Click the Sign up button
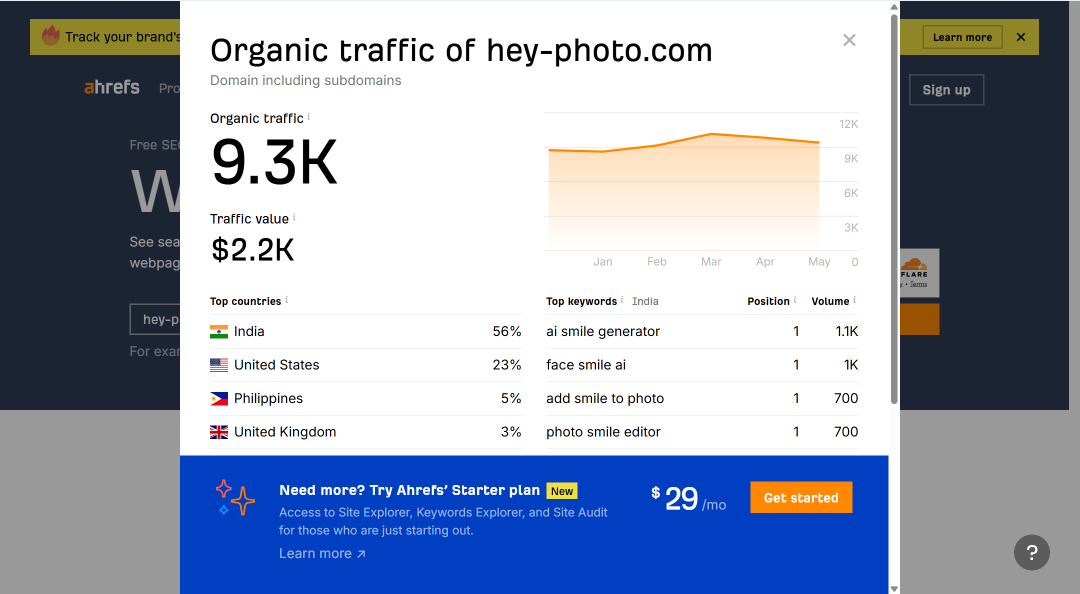1080x594 pixels. (946, 90)
